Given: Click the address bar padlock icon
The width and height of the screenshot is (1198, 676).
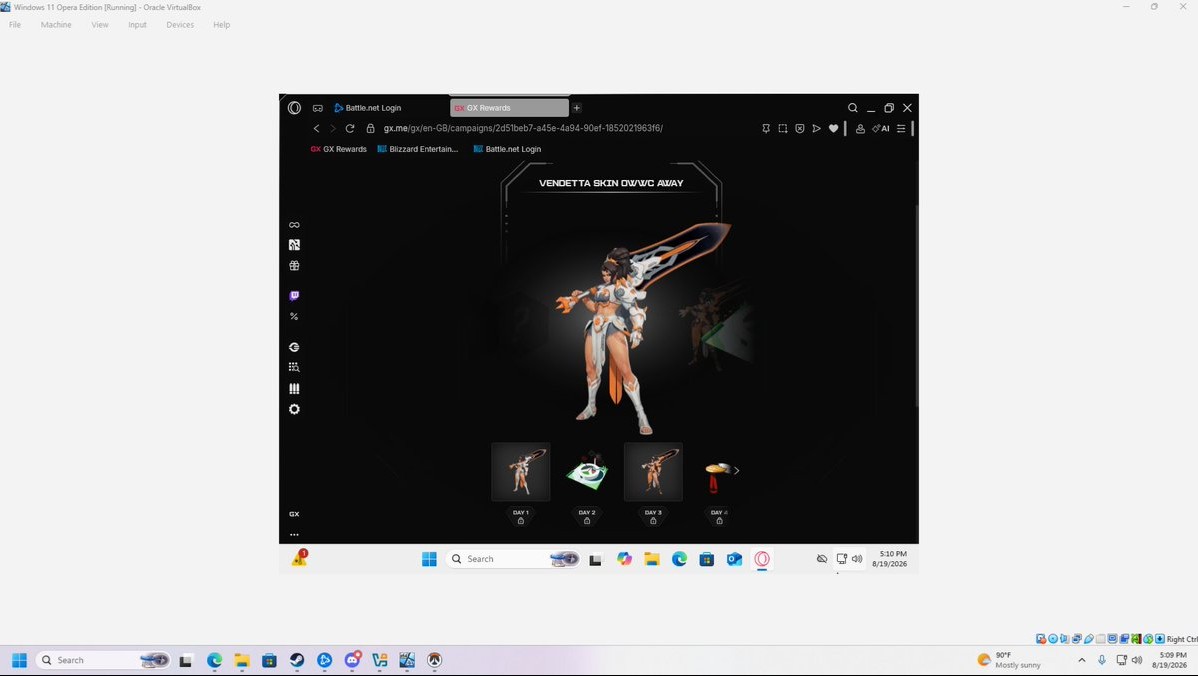Looking at the screenshot, I should [371, 128].
